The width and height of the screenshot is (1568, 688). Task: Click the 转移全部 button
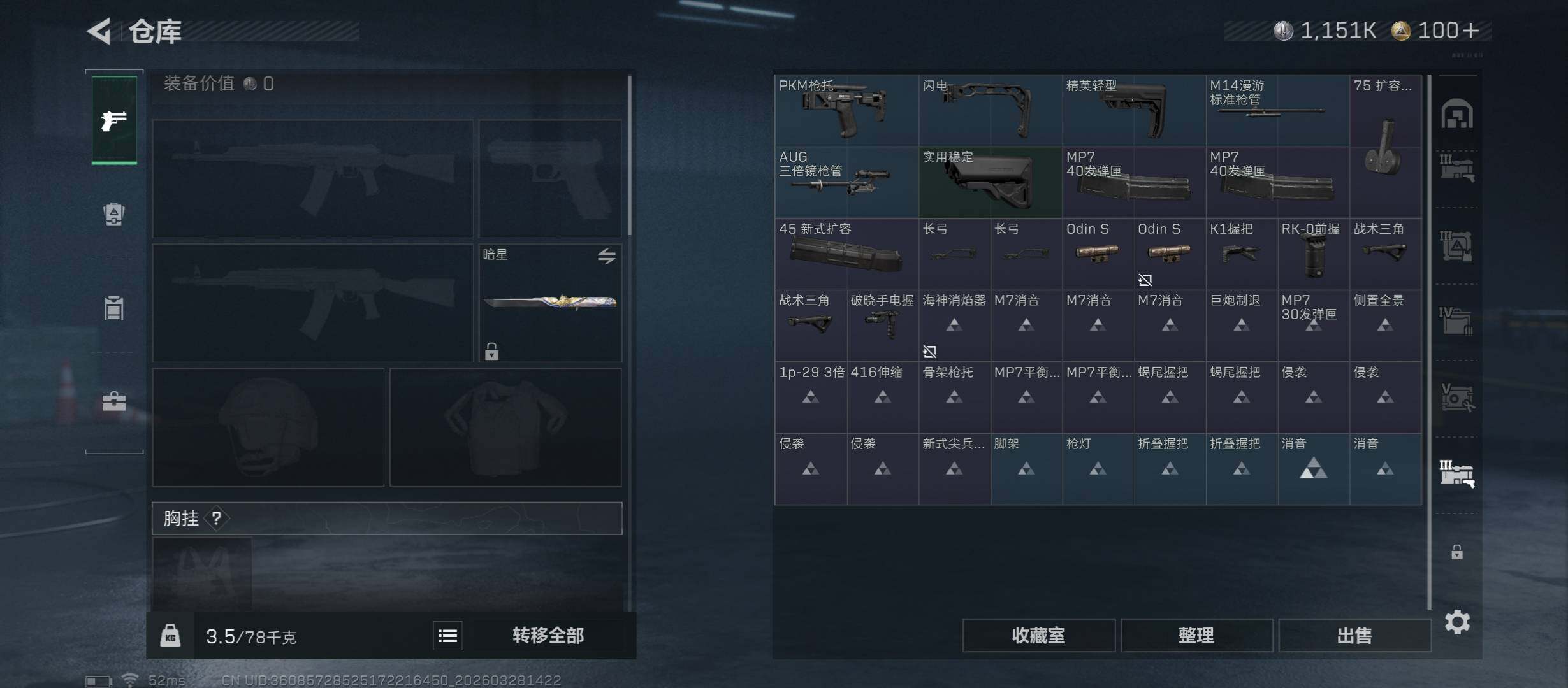(548, 636)
